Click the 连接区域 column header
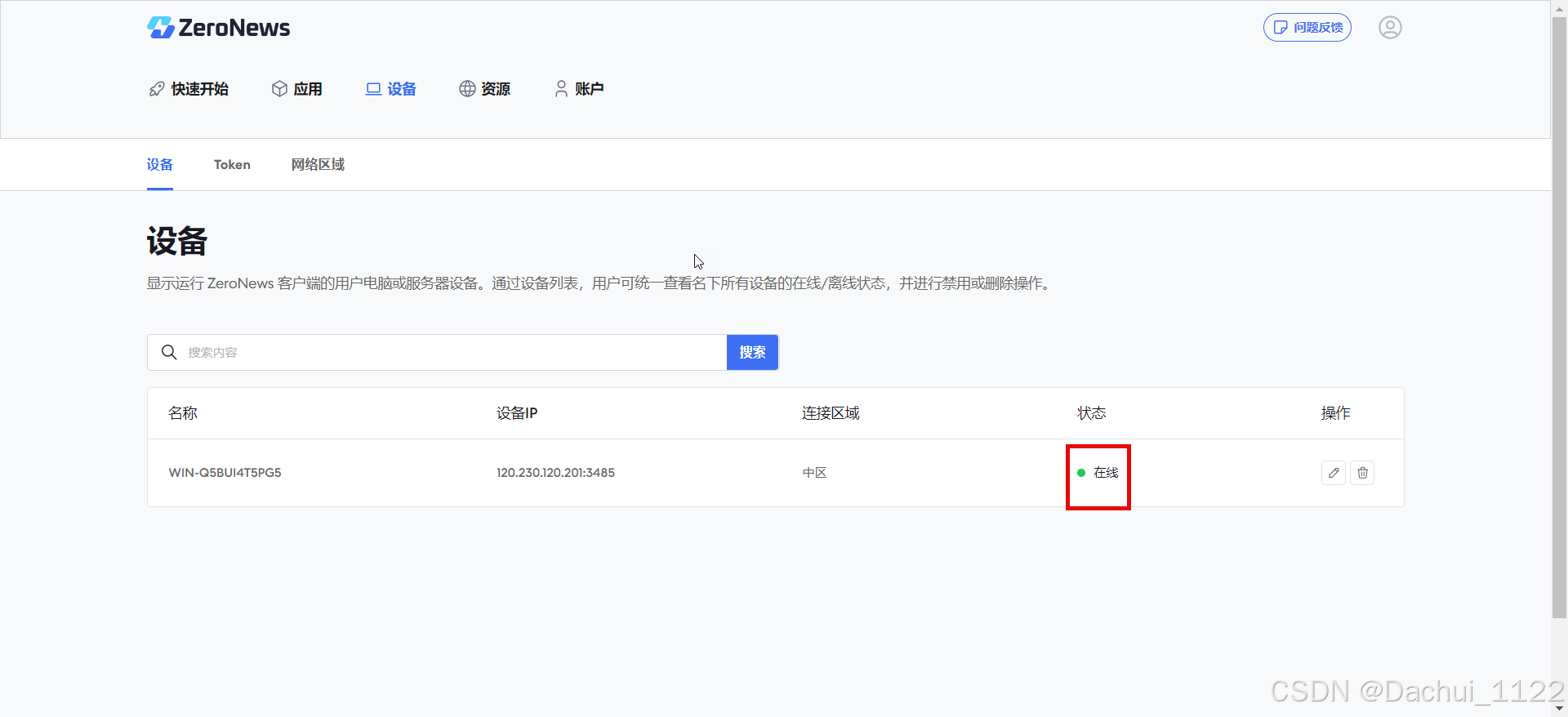 pyautogui.click(x=831, y=413)
